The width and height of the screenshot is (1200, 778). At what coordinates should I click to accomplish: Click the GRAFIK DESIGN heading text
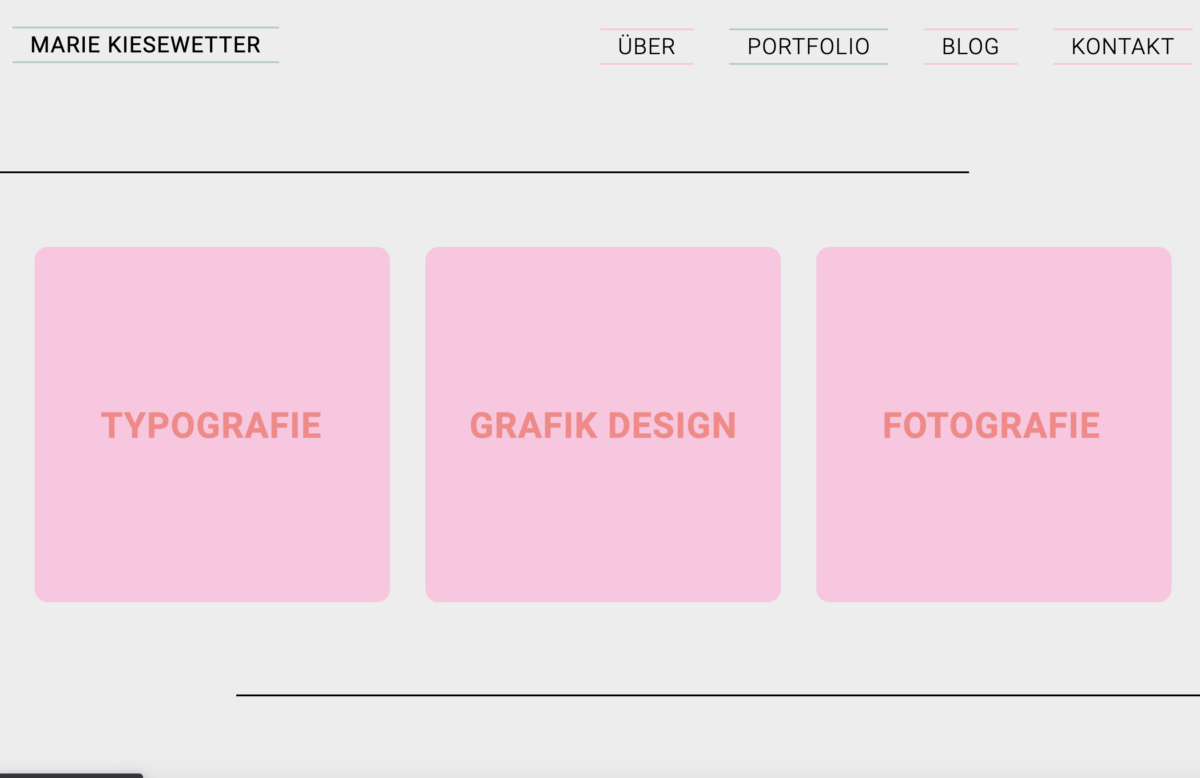(x=603, y=426)
